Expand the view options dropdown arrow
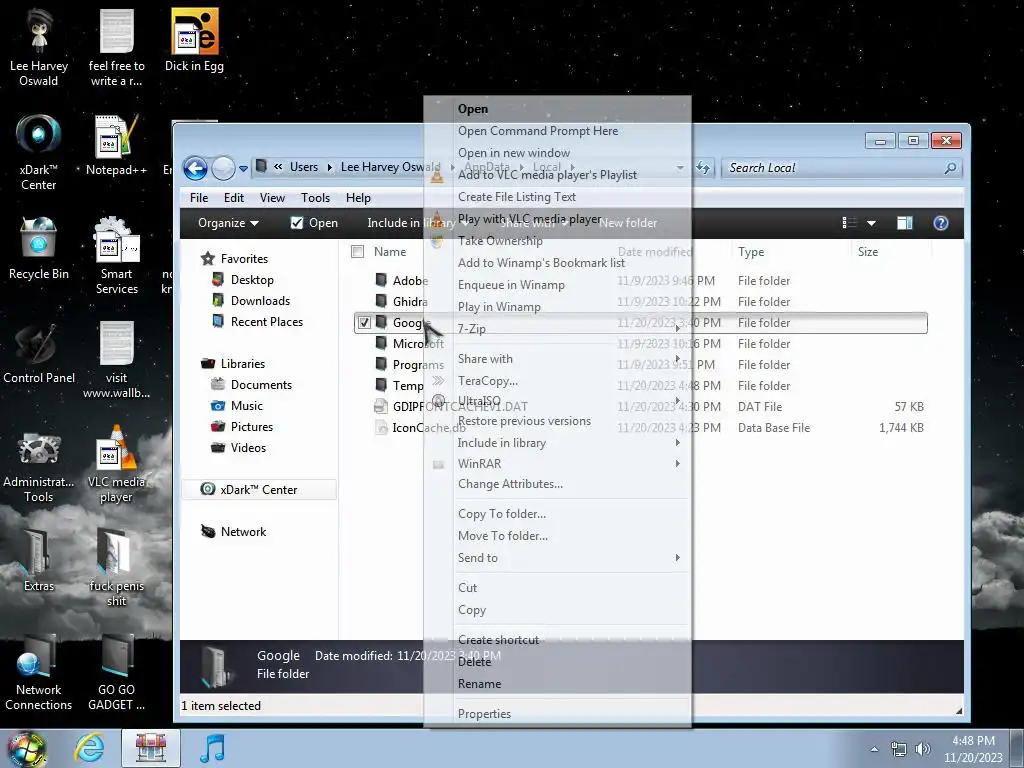 coord(871,223)
